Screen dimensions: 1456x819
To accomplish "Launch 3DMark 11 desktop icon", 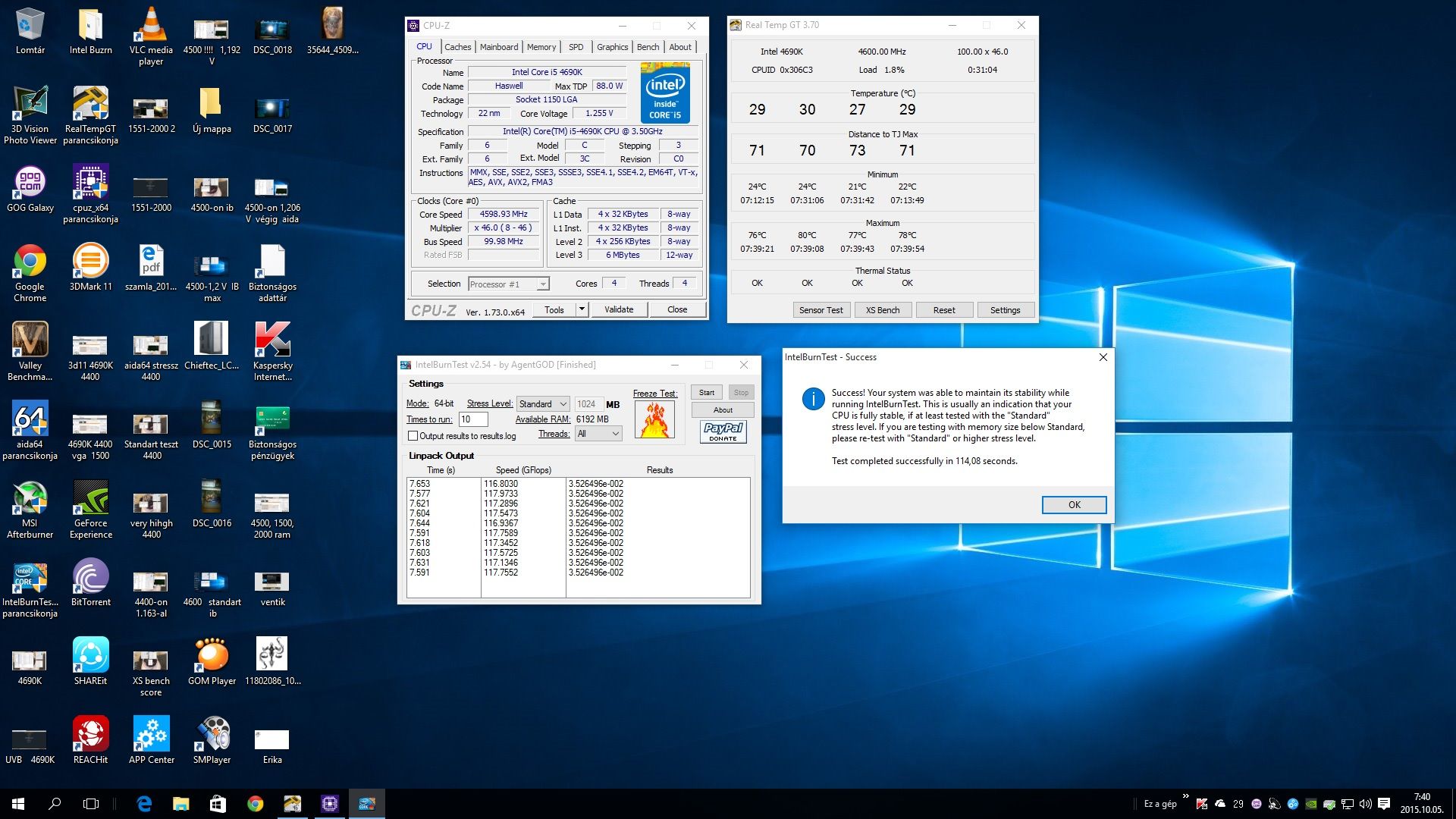I will [x=90, y=268].
